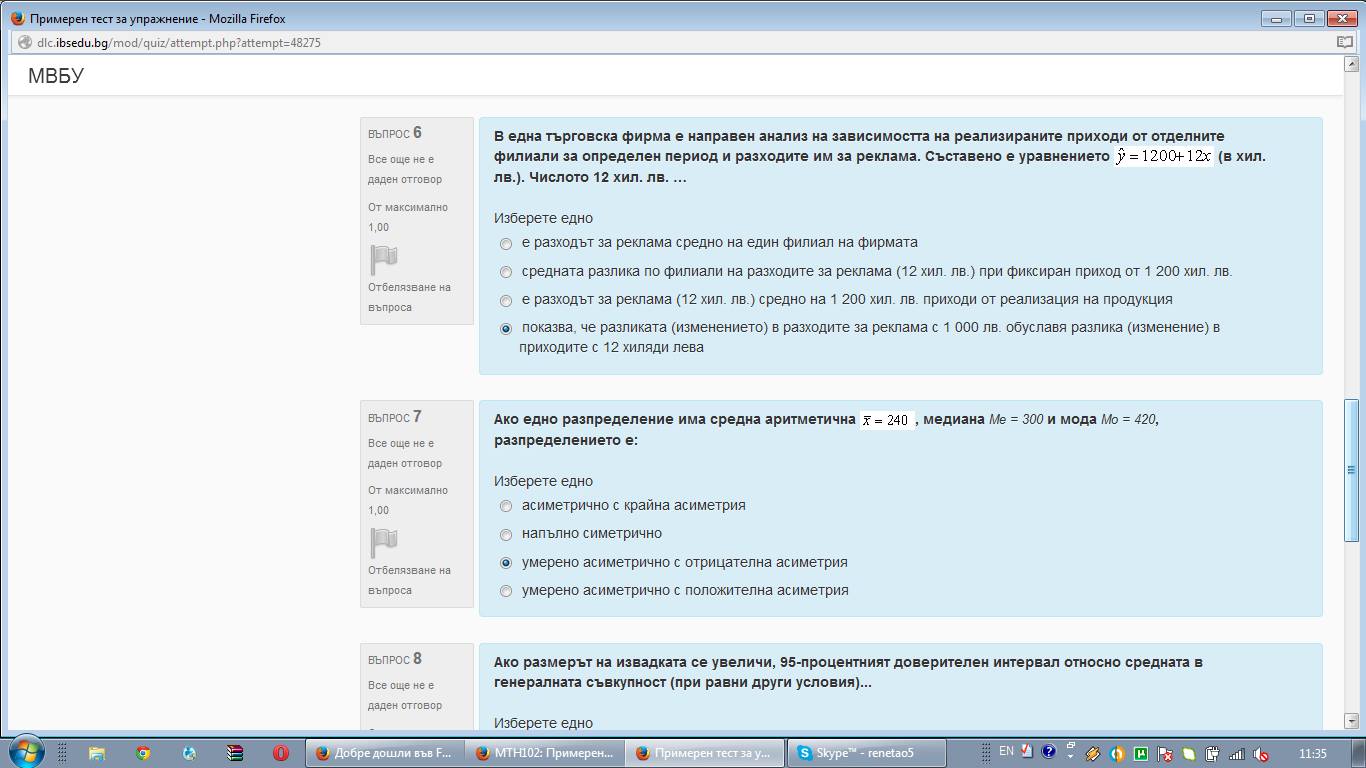Open Google Chrome from the taskbar

[x=143, y=753]
